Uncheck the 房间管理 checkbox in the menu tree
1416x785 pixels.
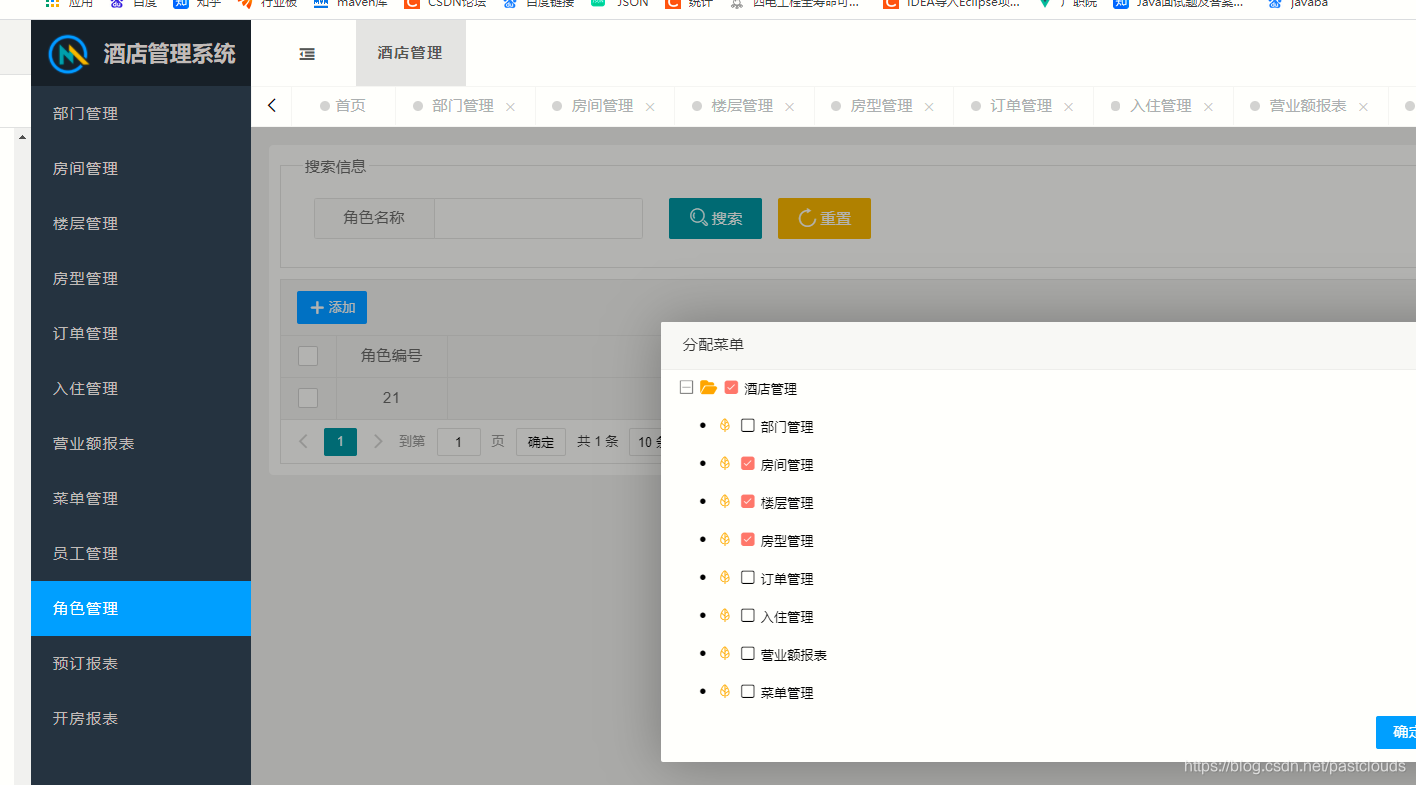point(746,463)
